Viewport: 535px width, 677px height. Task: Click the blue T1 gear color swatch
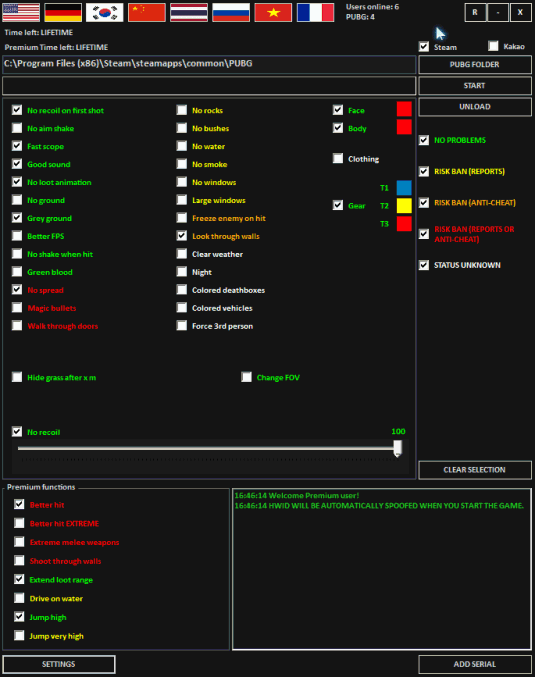pos(404,188)
